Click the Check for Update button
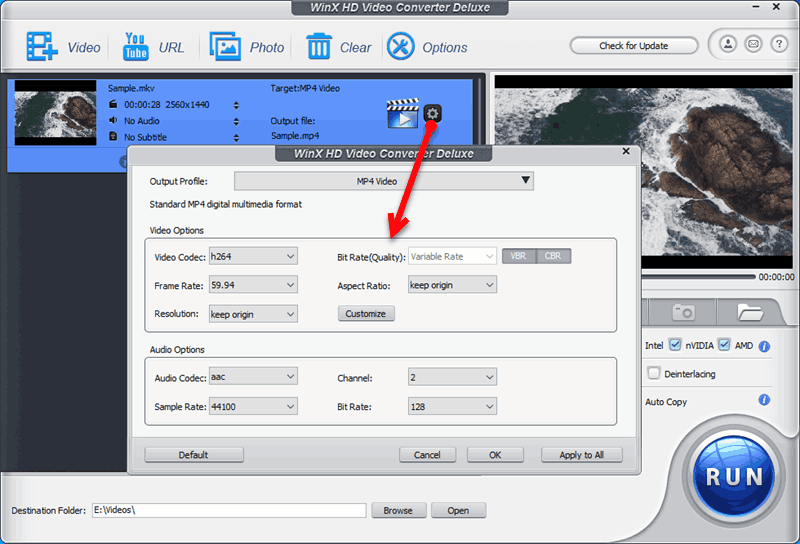The width and height of the screenshot is (800, 544). pos(634,45)
